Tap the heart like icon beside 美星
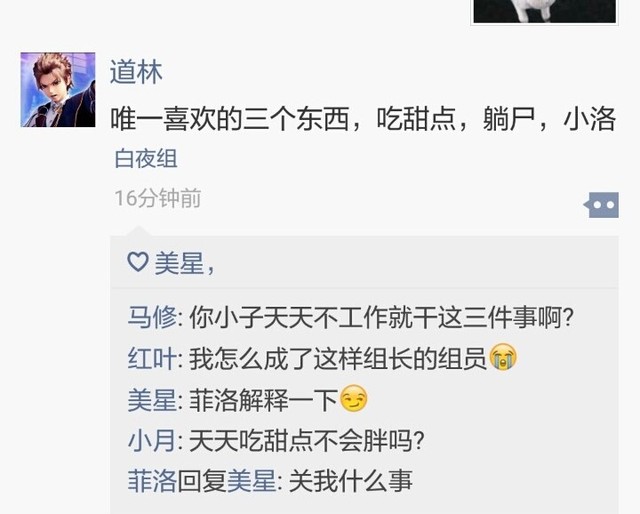 pos(138,262)
